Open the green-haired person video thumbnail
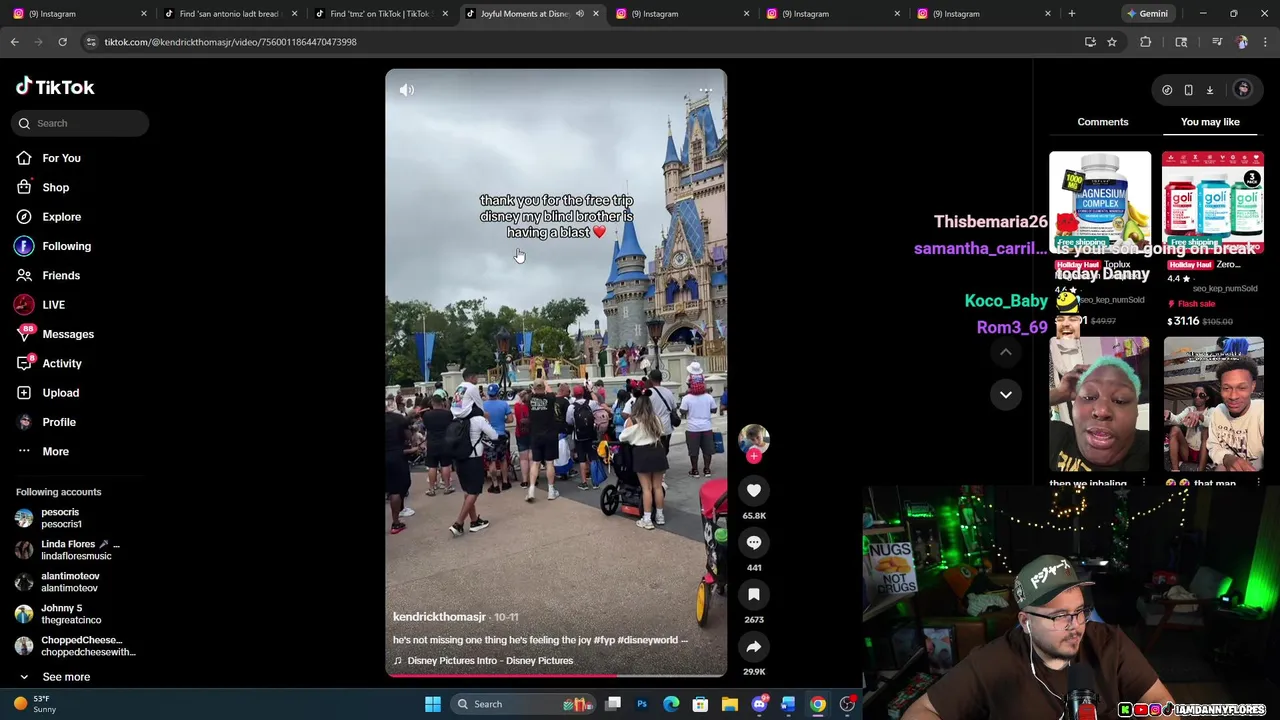The image size is (1280, 720). (1099, 404)
